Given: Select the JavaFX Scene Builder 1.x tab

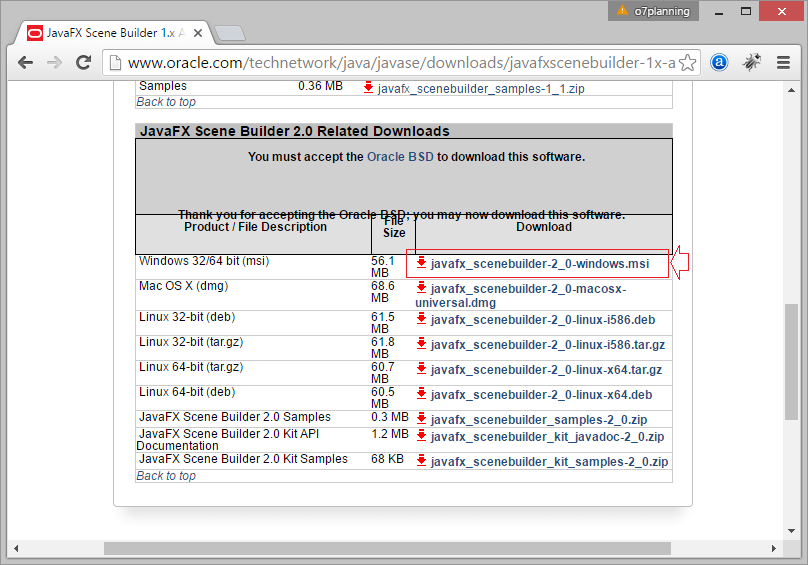Looking at the screenshot, I should coord(114,33).
